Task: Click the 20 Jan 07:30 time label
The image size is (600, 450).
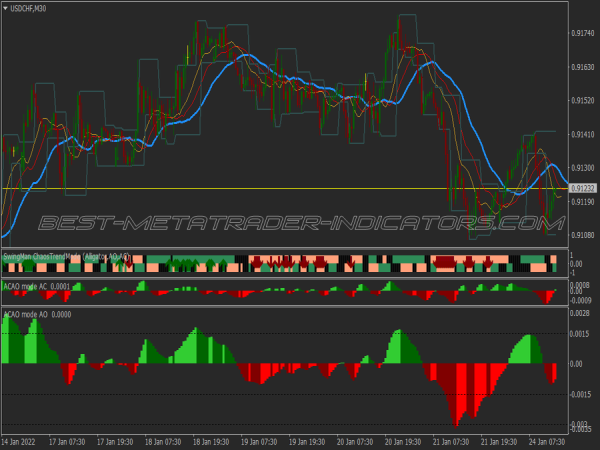Action: click(x=355, y=442)
